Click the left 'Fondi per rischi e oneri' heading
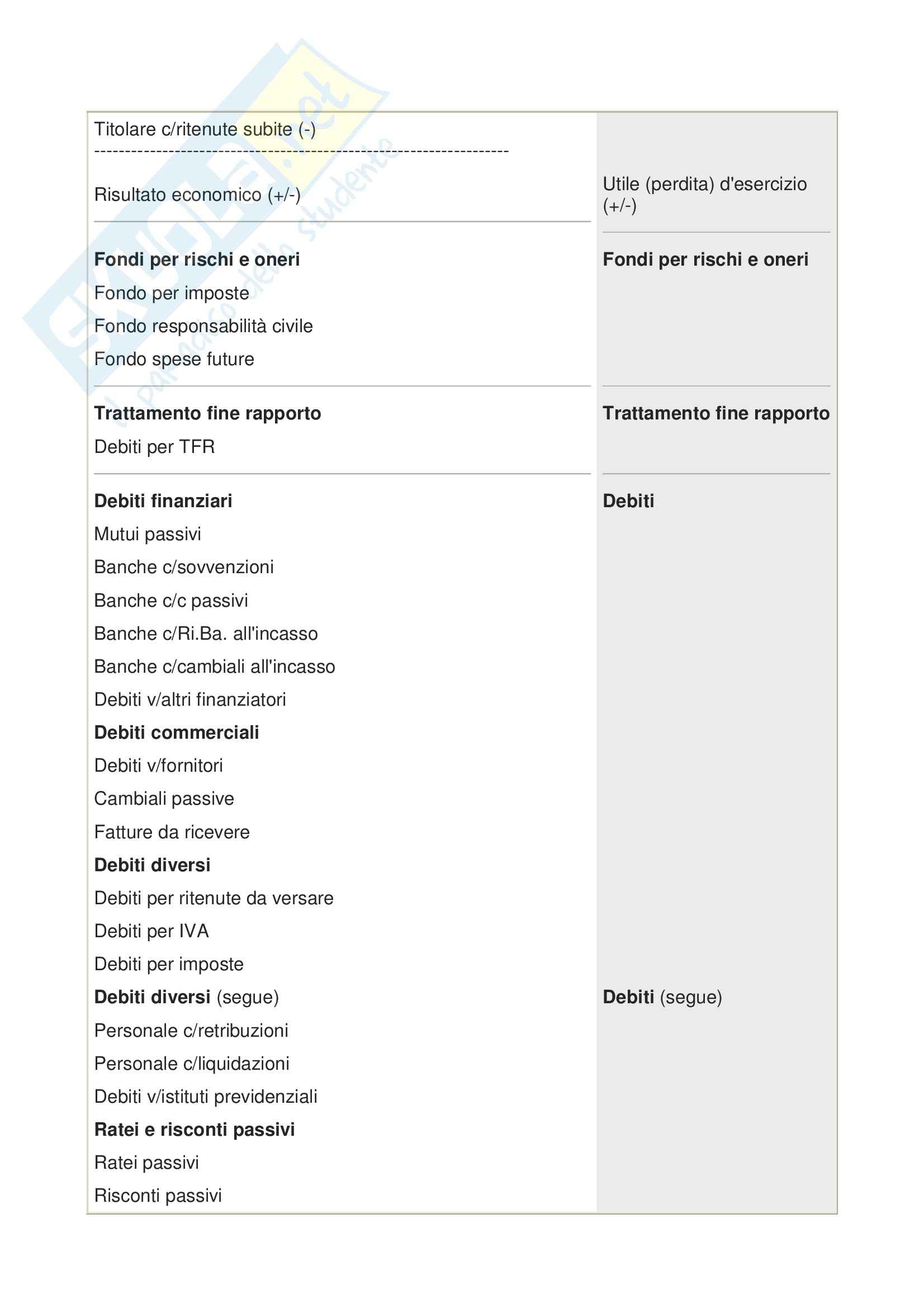Screen dimensions: 924x1308 point(197,260)
